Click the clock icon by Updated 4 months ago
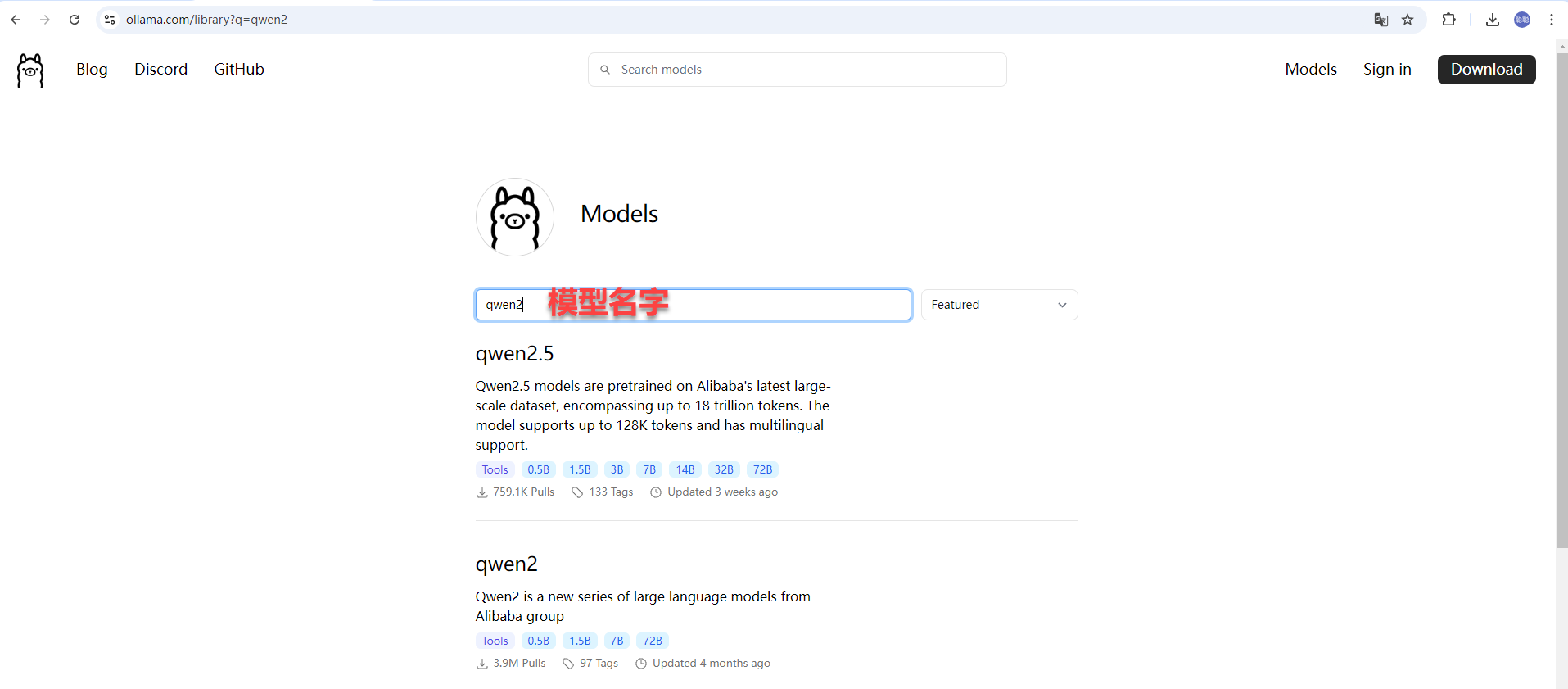This screenshot has height=689, width=1568. (641, 664)
